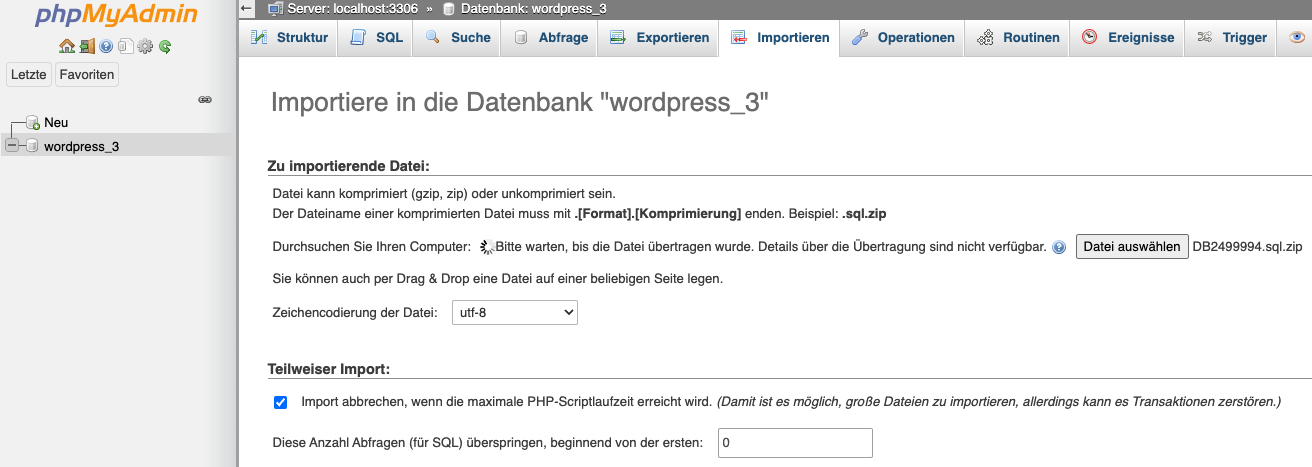
Task: Open the navigation panel settings gear
Action: coord(145,46)
